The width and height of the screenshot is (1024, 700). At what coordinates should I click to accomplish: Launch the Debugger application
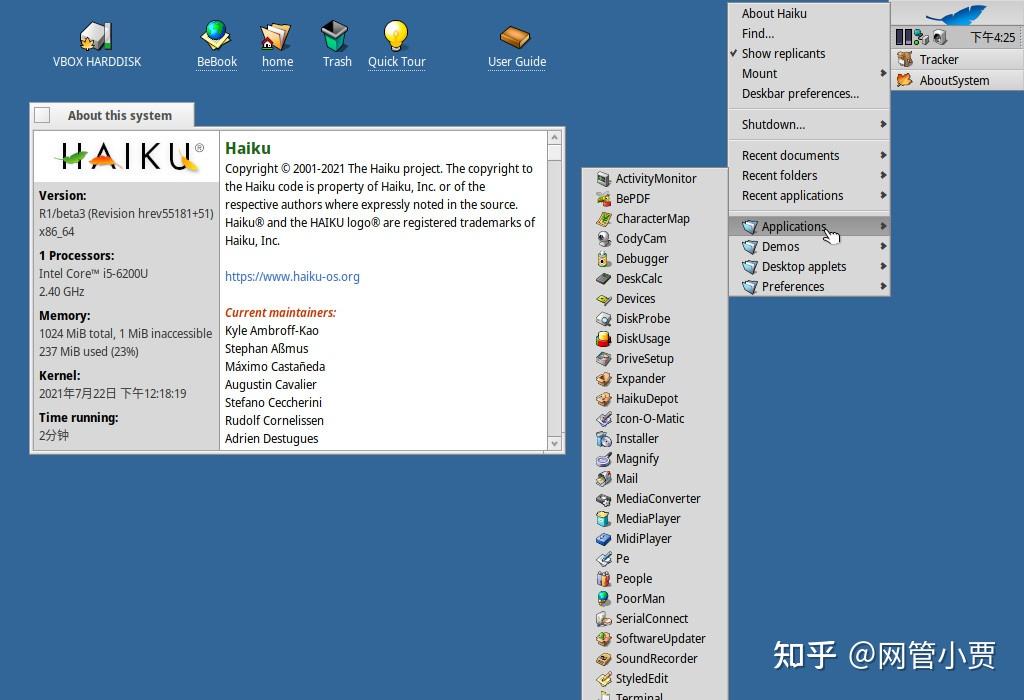point(655,259)
